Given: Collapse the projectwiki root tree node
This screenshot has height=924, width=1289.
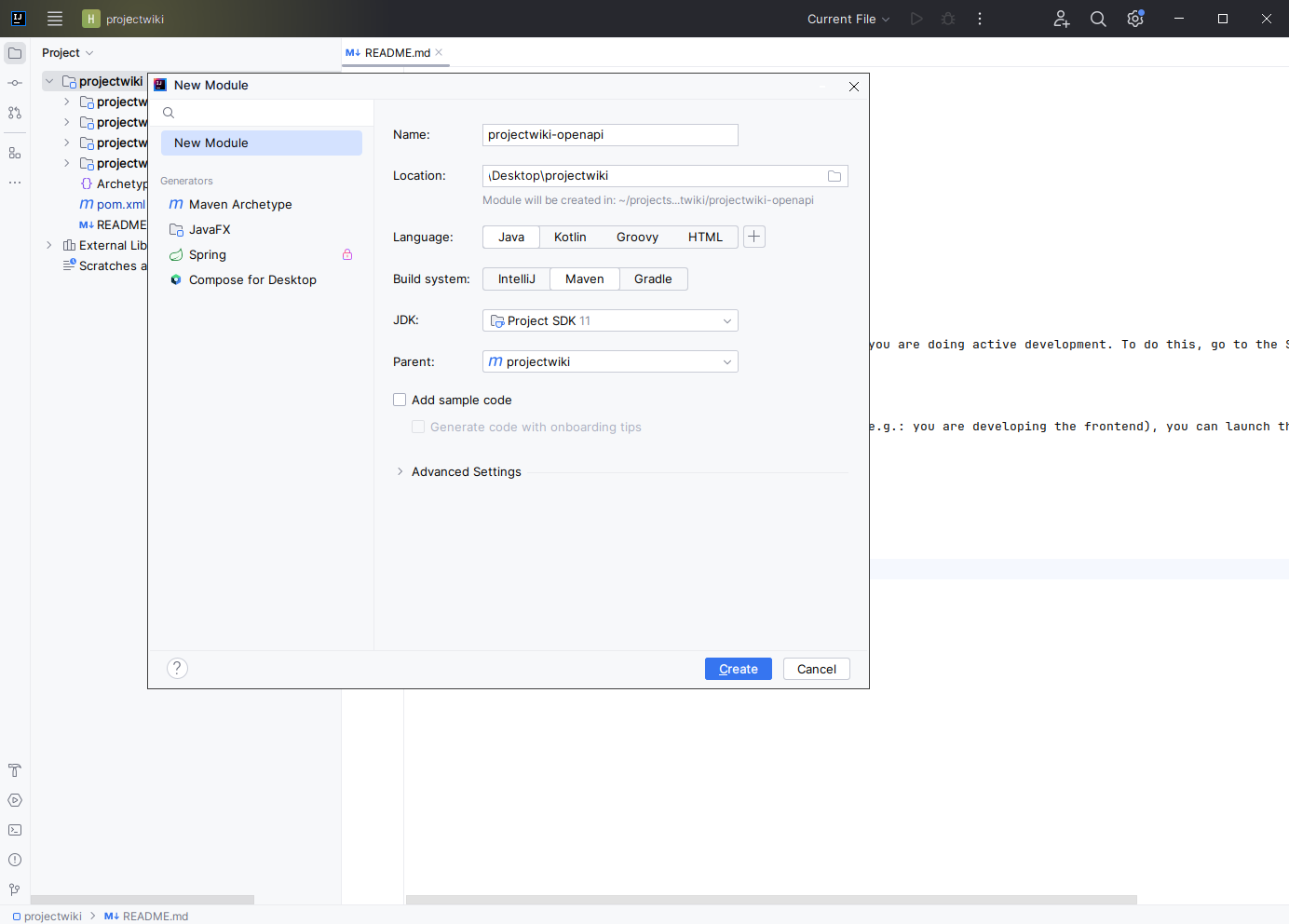Looking at the screenshot, I should click(x=49, y=81).
